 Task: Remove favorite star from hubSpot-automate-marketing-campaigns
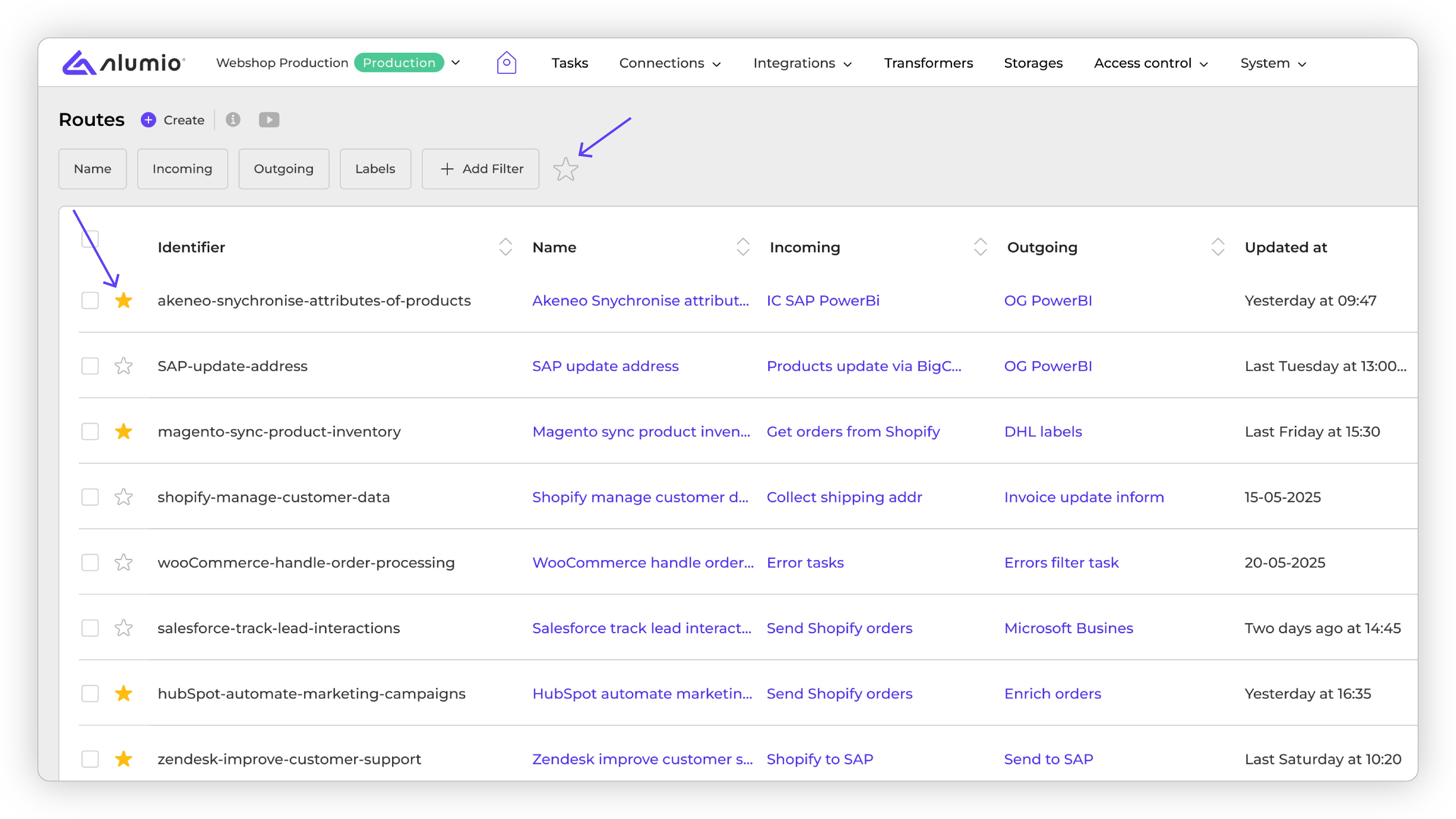123,694
